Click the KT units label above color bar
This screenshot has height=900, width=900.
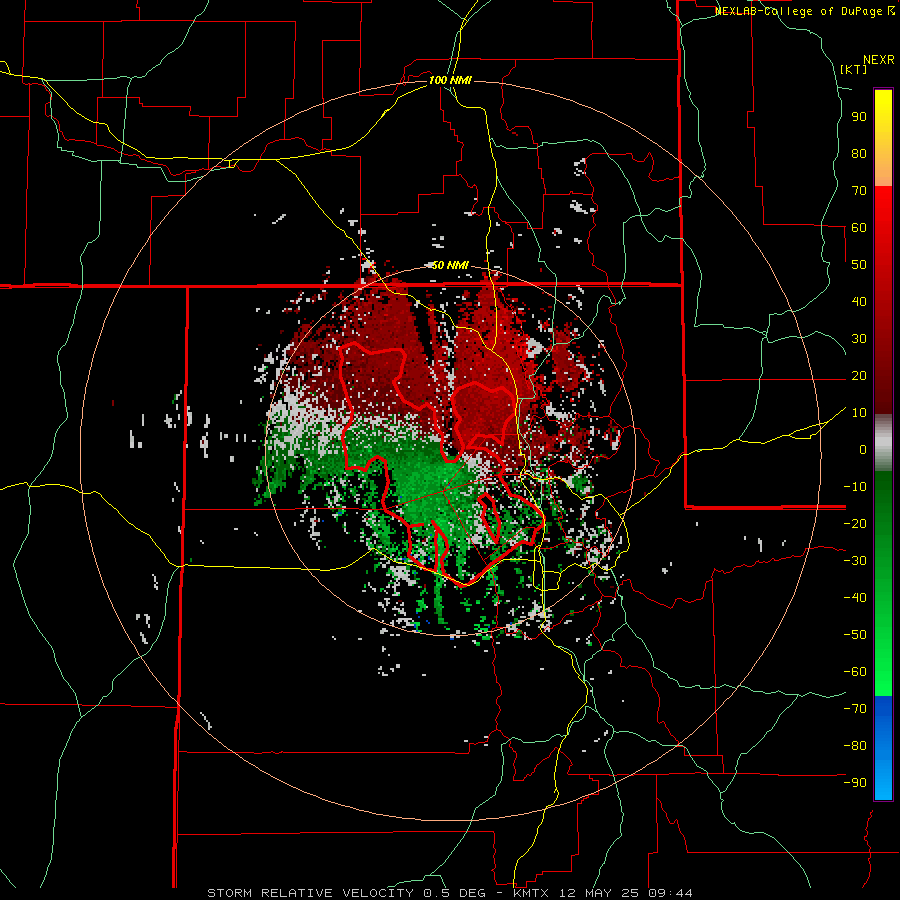coord(854,69)
